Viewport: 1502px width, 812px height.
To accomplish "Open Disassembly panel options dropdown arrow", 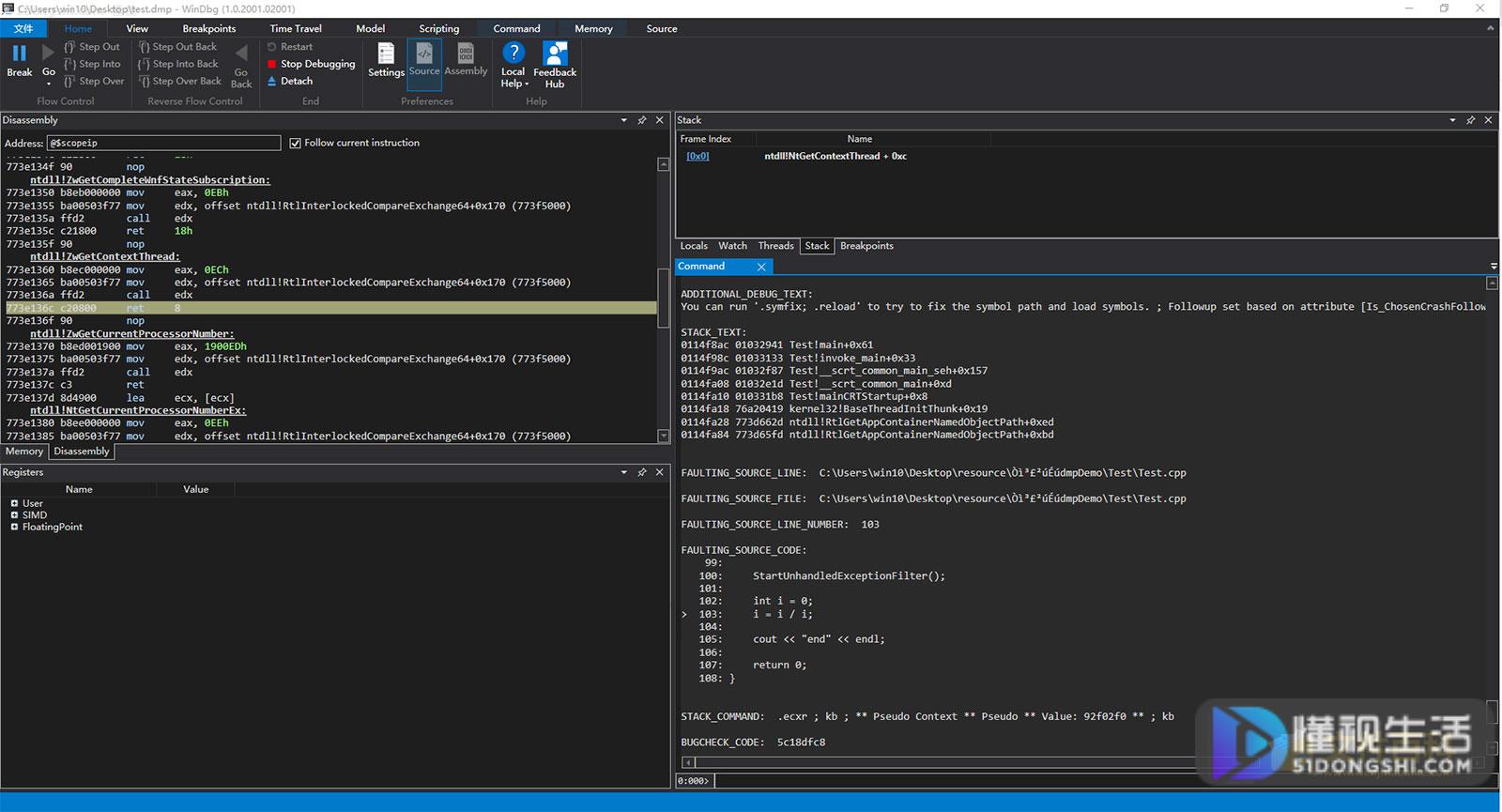I will tap(624, 120).
